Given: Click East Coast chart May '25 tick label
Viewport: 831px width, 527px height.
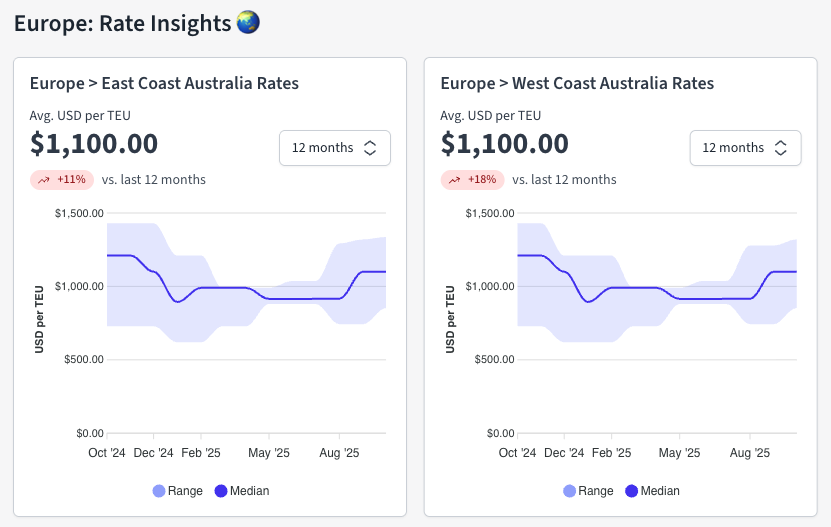Looking at the screenshot, I should [x=269, y=453].
